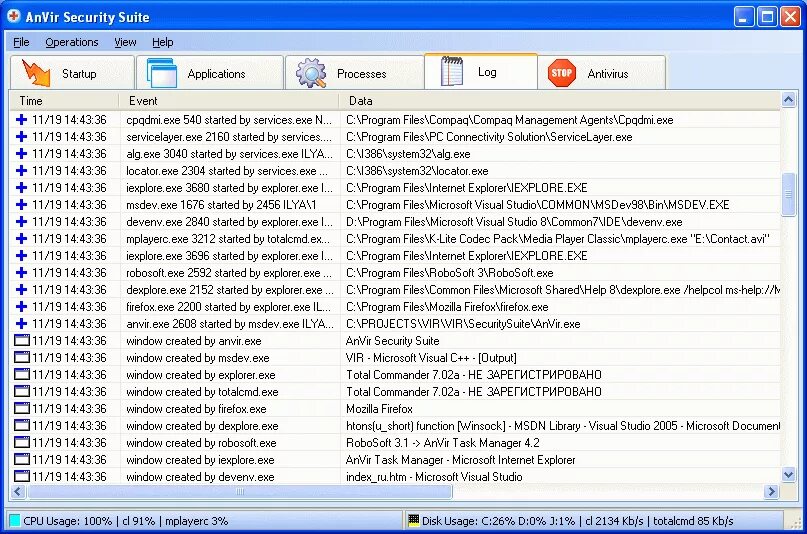Image resolution: width=807 pixels, height=534 pixels.
Task: Click window icon of 'created by explorer.exe' row
Action: pyautogui.click(x=22, y=375)
